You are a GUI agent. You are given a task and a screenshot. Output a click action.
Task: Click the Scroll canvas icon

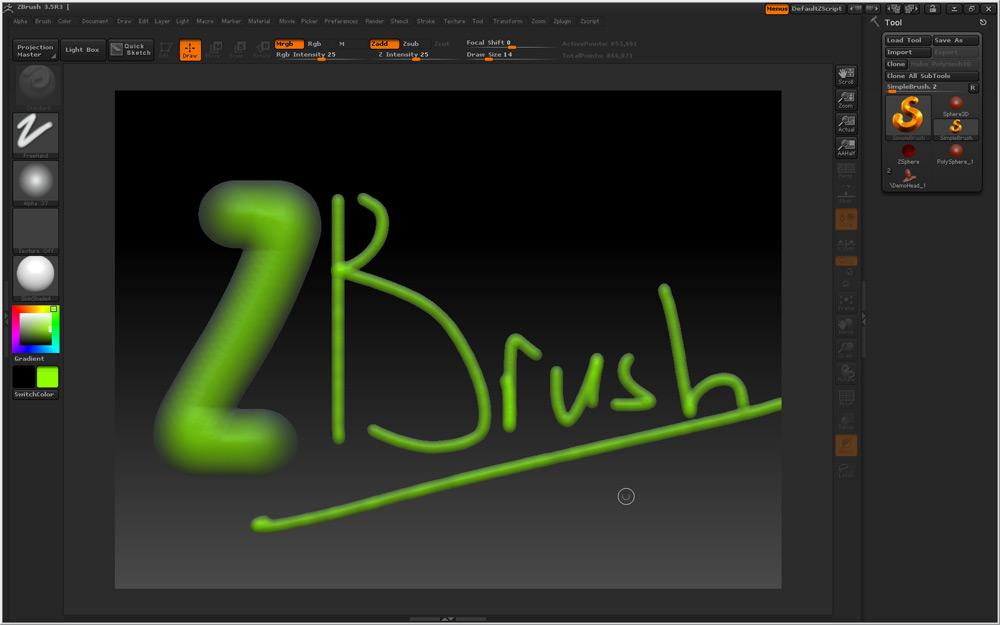846,75
